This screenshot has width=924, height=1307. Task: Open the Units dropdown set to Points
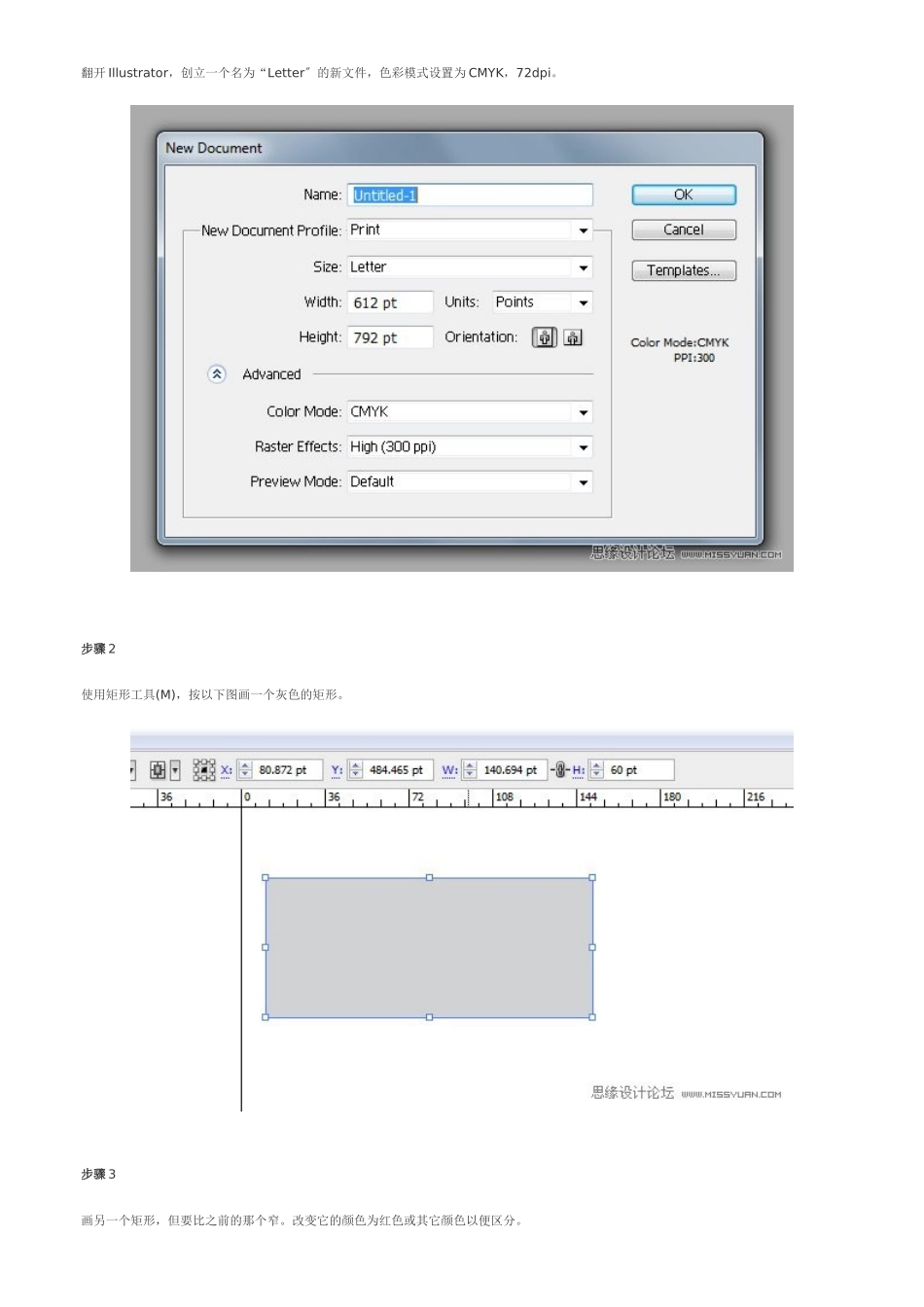(542, 302)
